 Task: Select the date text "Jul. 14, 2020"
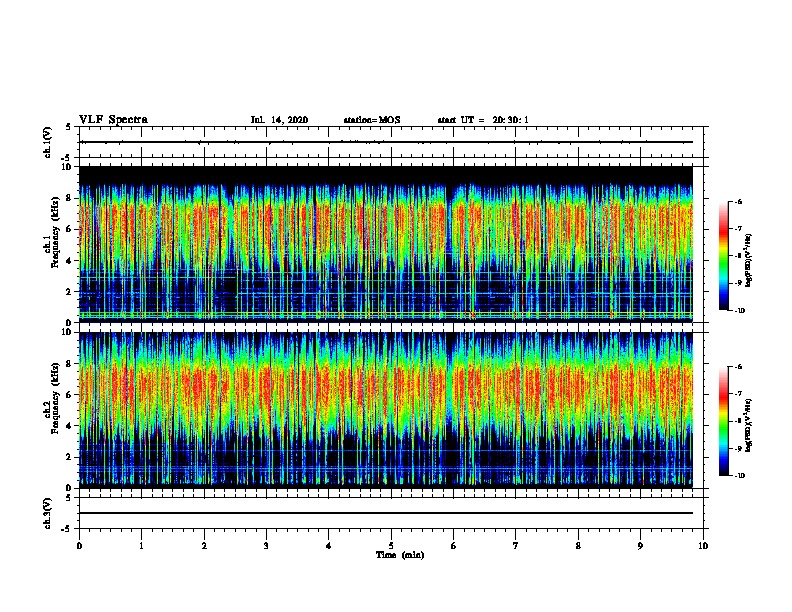(279, 120)
